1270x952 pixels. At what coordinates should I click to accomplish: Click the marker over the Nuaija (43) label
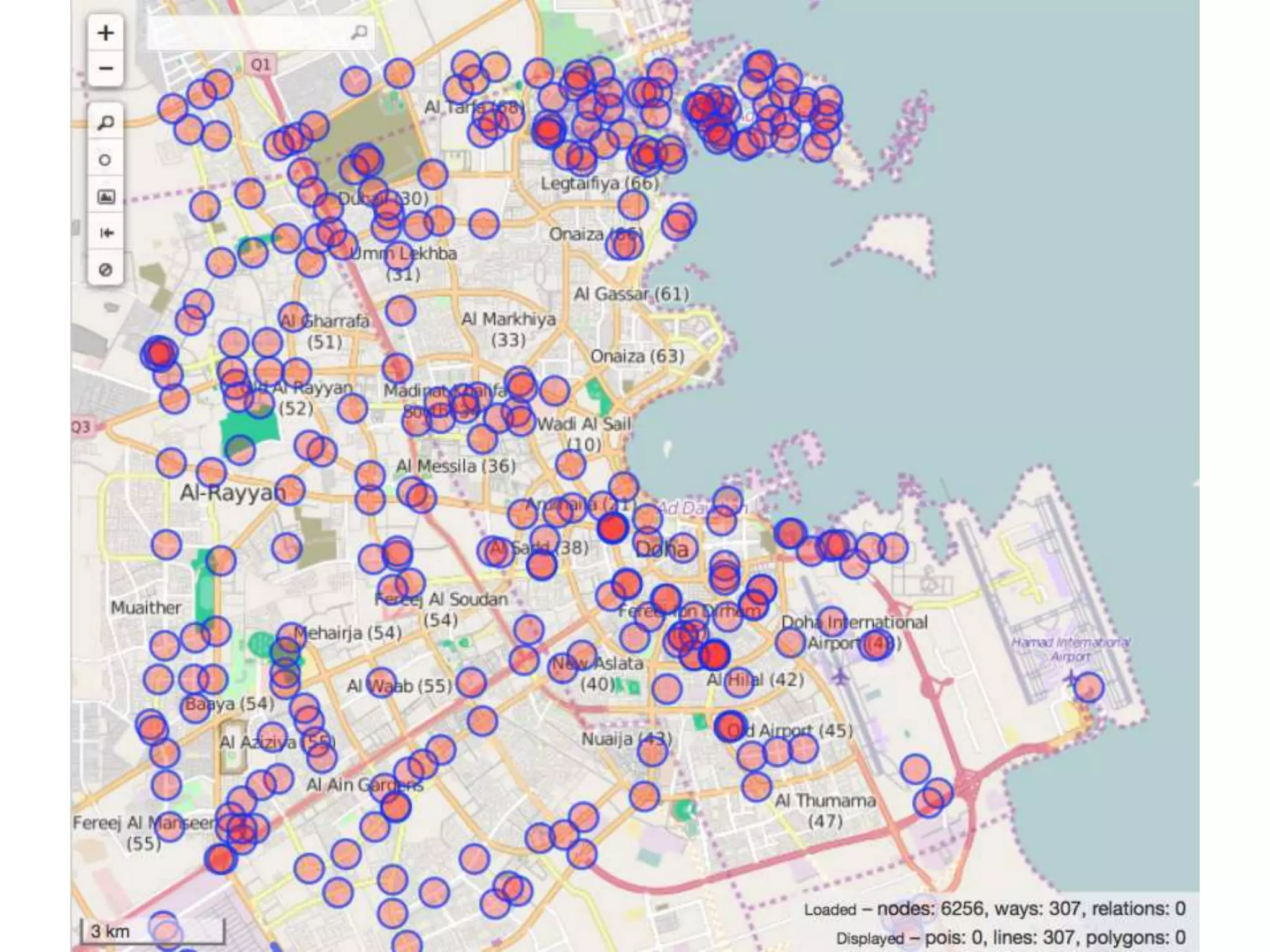click(x=652, y=751)
